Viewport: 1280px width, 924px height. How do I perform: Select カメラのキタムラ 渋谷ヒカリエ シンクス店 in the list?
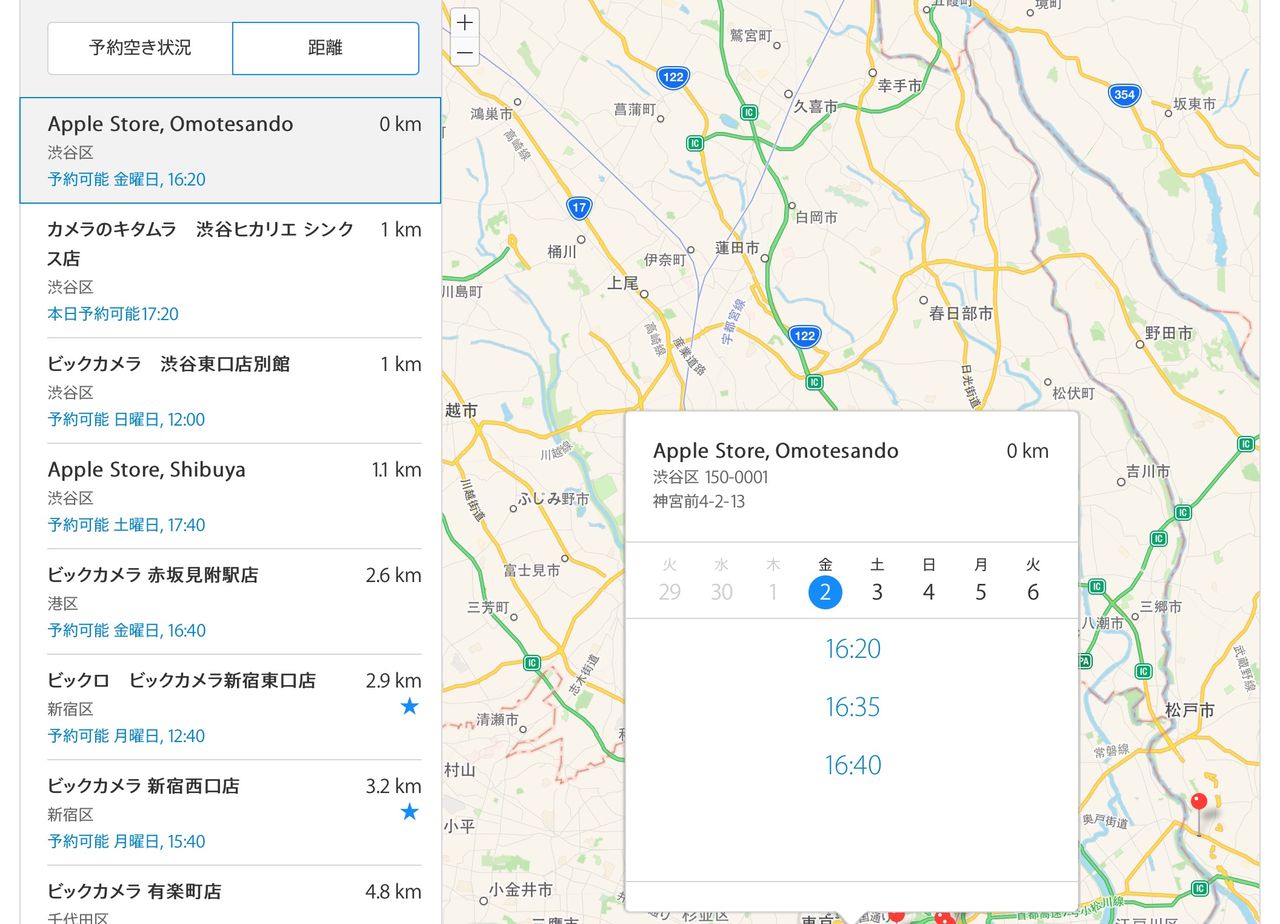coord(230,271)
